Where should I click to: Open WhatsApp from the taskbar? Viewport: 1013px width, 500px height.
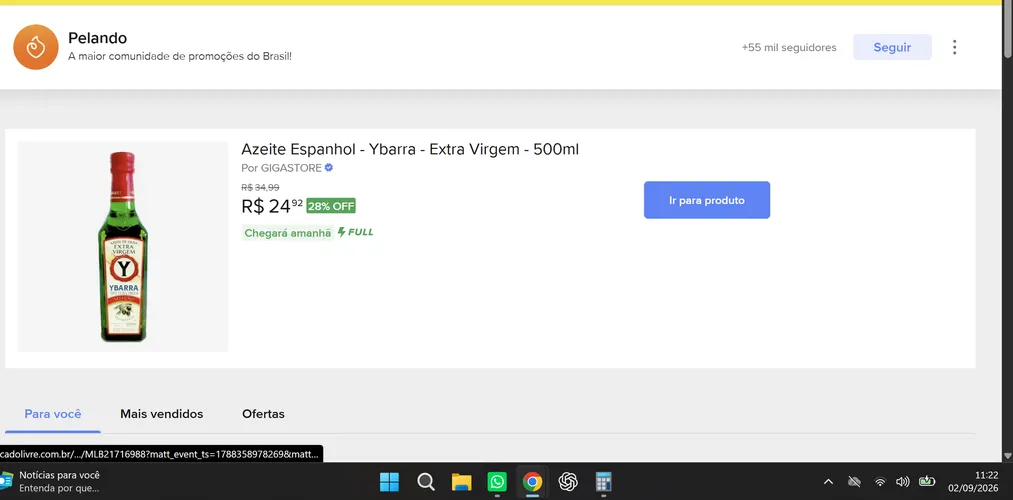[x=497, y=482]
